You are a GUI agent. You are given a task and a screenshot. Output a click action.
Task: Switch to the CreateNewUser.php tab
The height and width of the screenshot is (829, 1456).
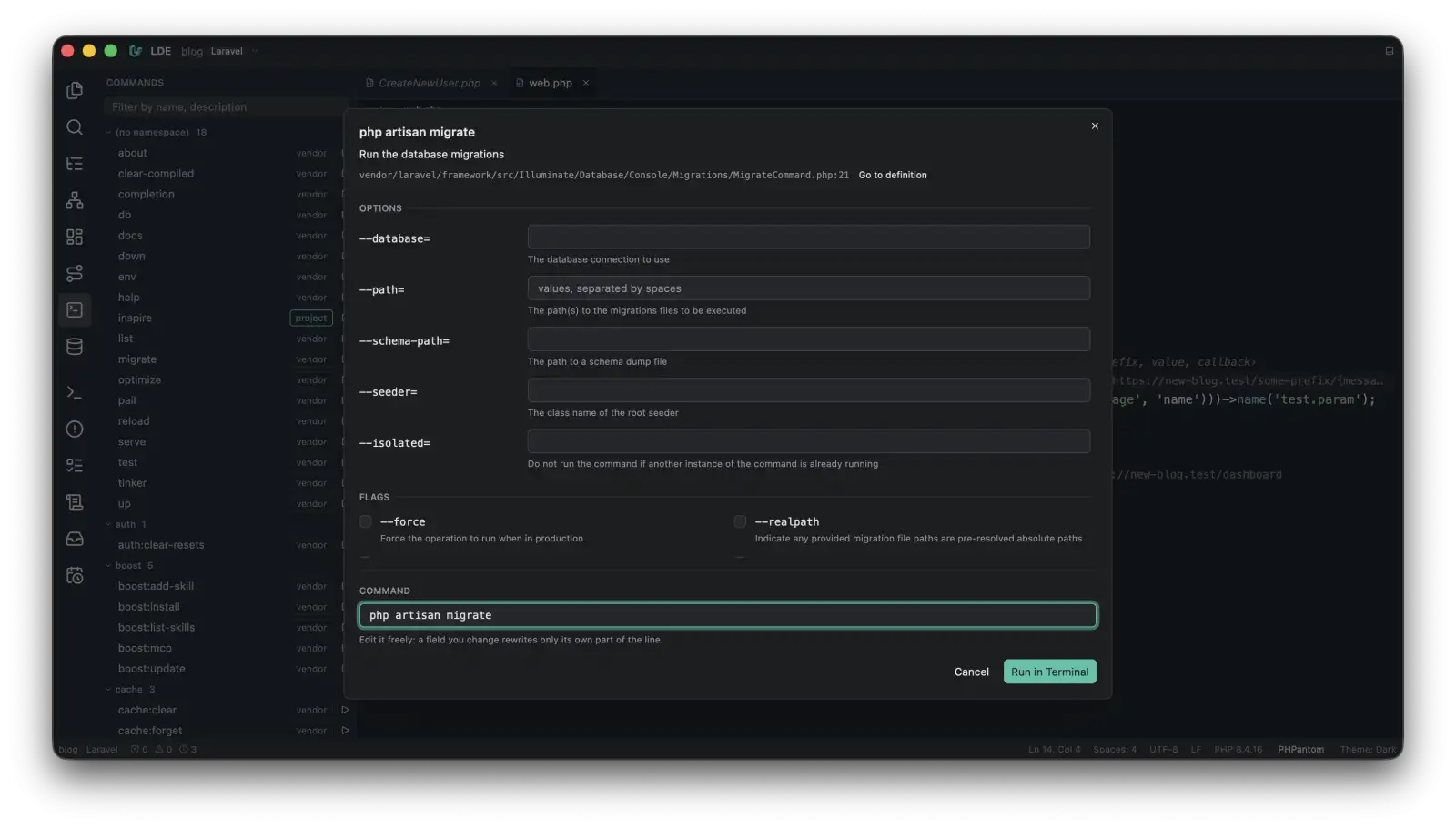(429, 83)
